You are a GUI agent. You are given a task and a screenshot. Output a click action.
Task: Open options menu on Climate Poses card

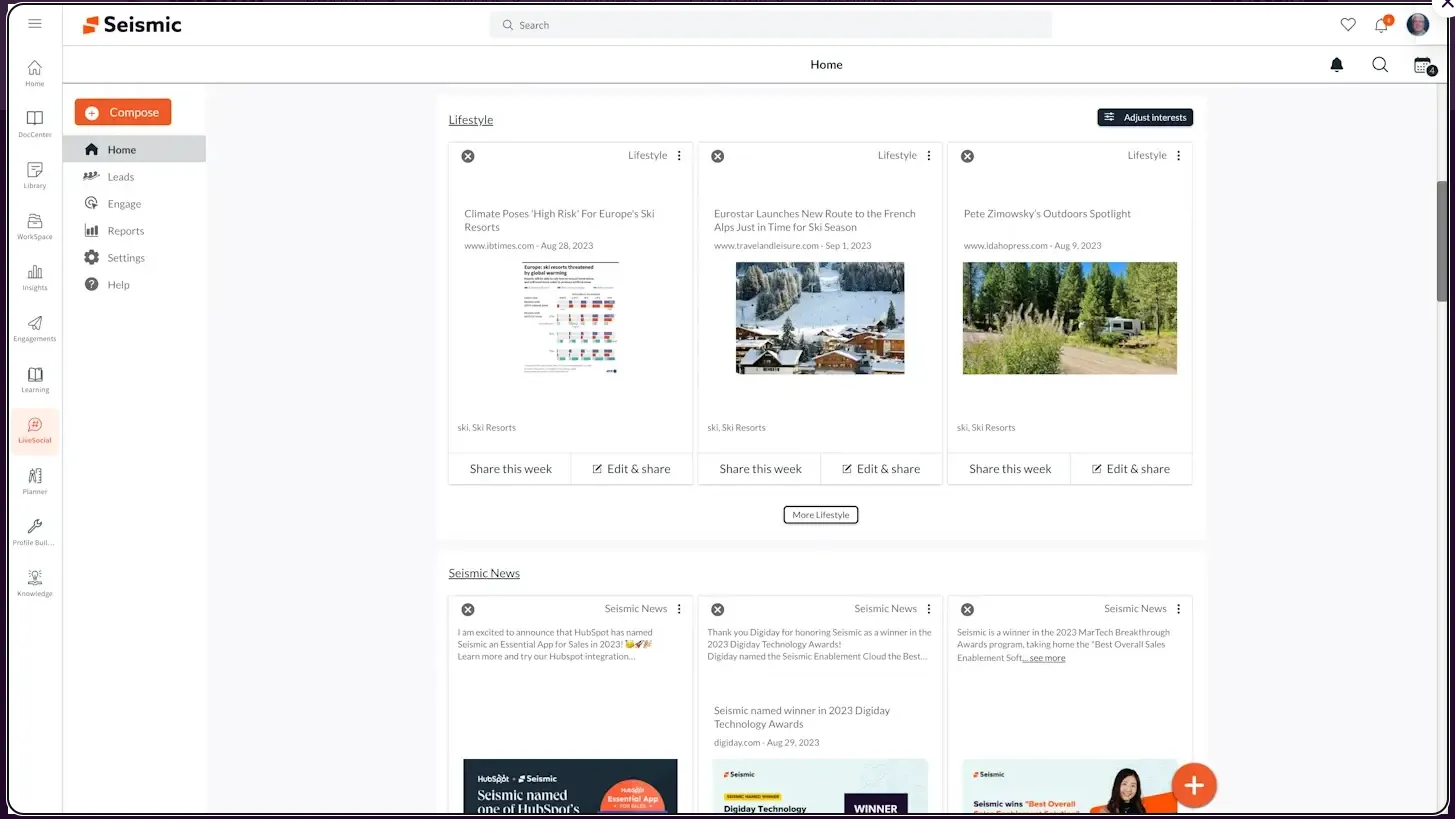tap(679, 156)
